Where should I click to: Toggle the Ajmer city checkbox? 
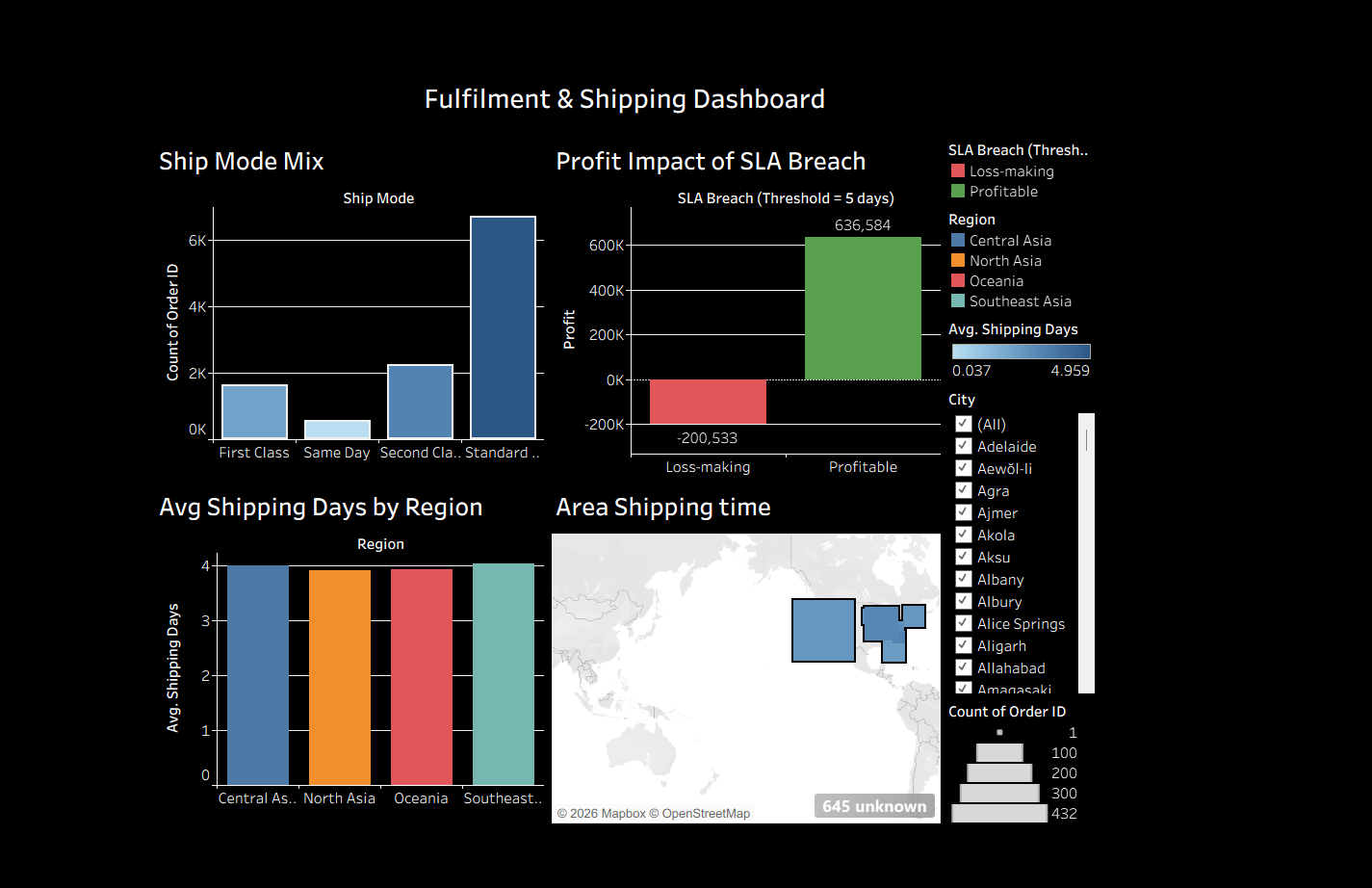(x=963, y=512)
